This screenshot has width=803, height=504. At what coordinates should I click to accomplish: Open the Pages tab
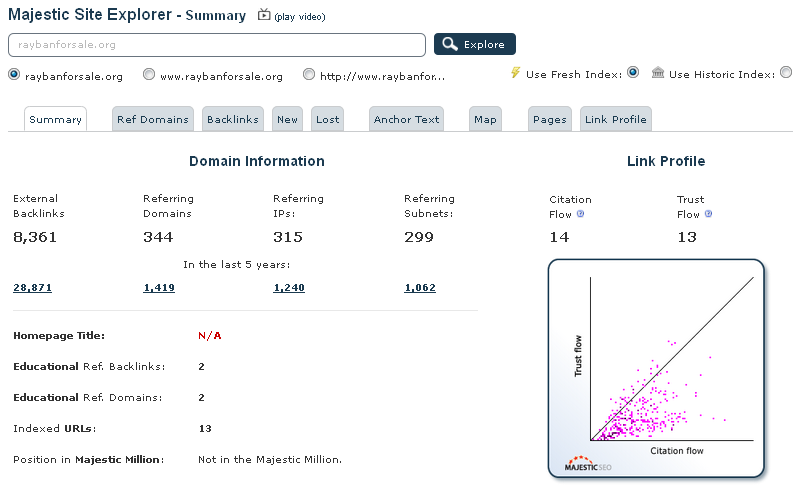pyautogui.click(x=550, y=119)
